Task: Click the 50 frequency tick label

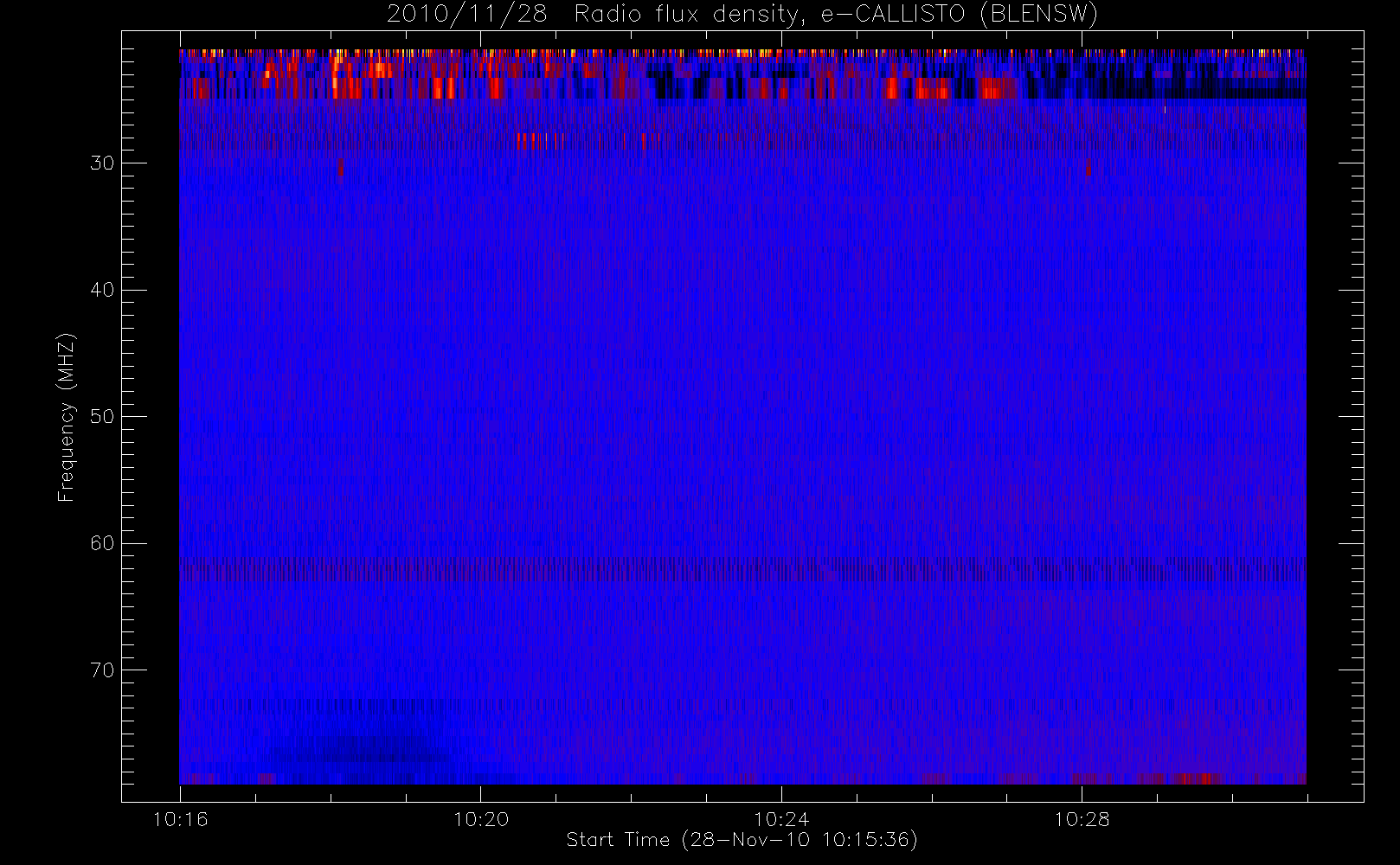Action: [102, 417]
